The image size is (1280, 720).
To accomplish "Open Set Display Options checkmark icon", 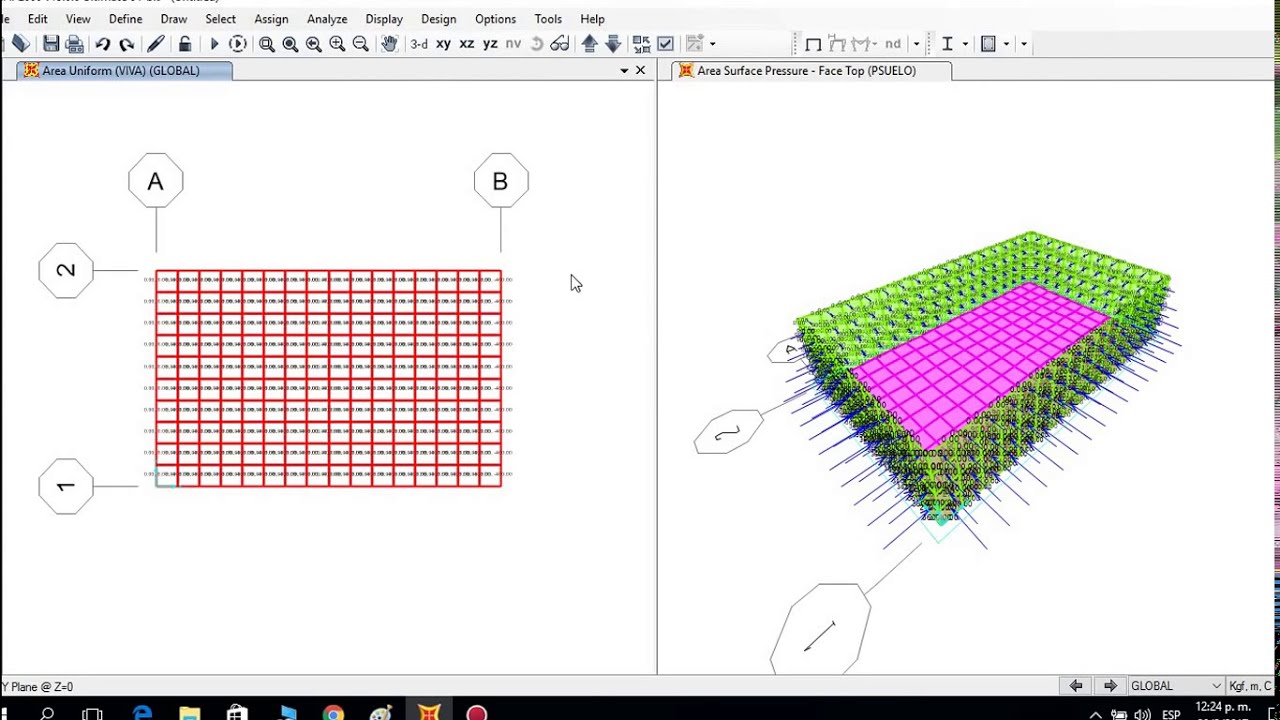I will point(665,44).
